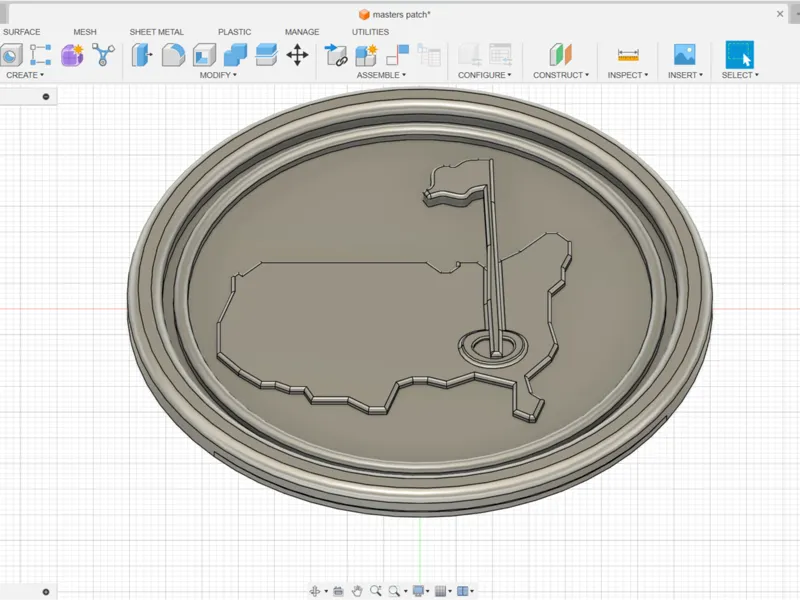Click the Zoom window magnifier icon
800x600 pixels.
pos(376,591)
